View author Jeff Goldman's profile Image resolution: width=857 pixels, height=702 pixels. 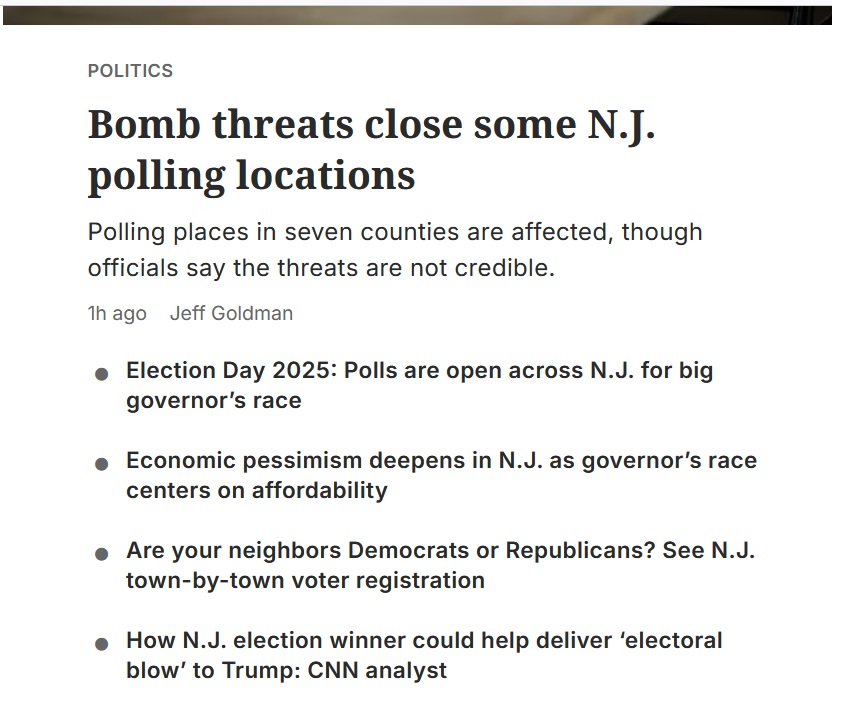[x=231, y=313]
